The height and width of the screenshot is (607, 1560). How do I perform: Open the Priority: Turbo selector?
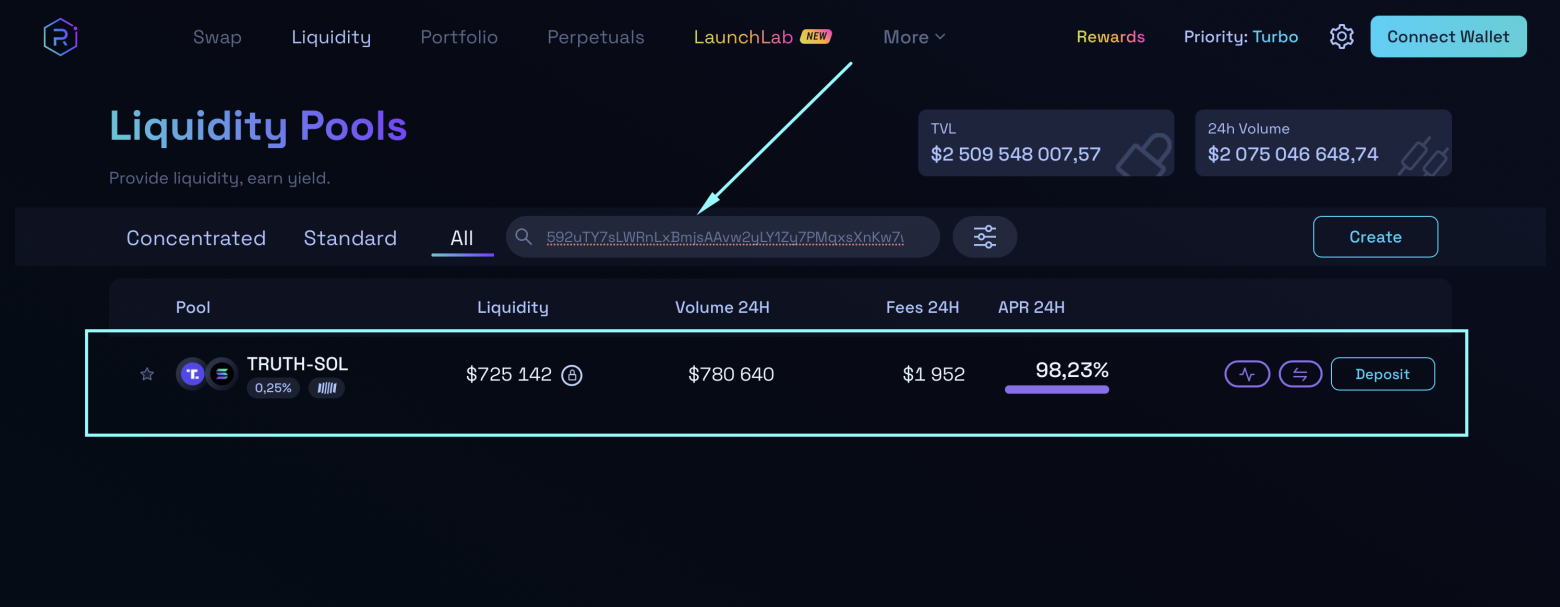coord(1240,36)
